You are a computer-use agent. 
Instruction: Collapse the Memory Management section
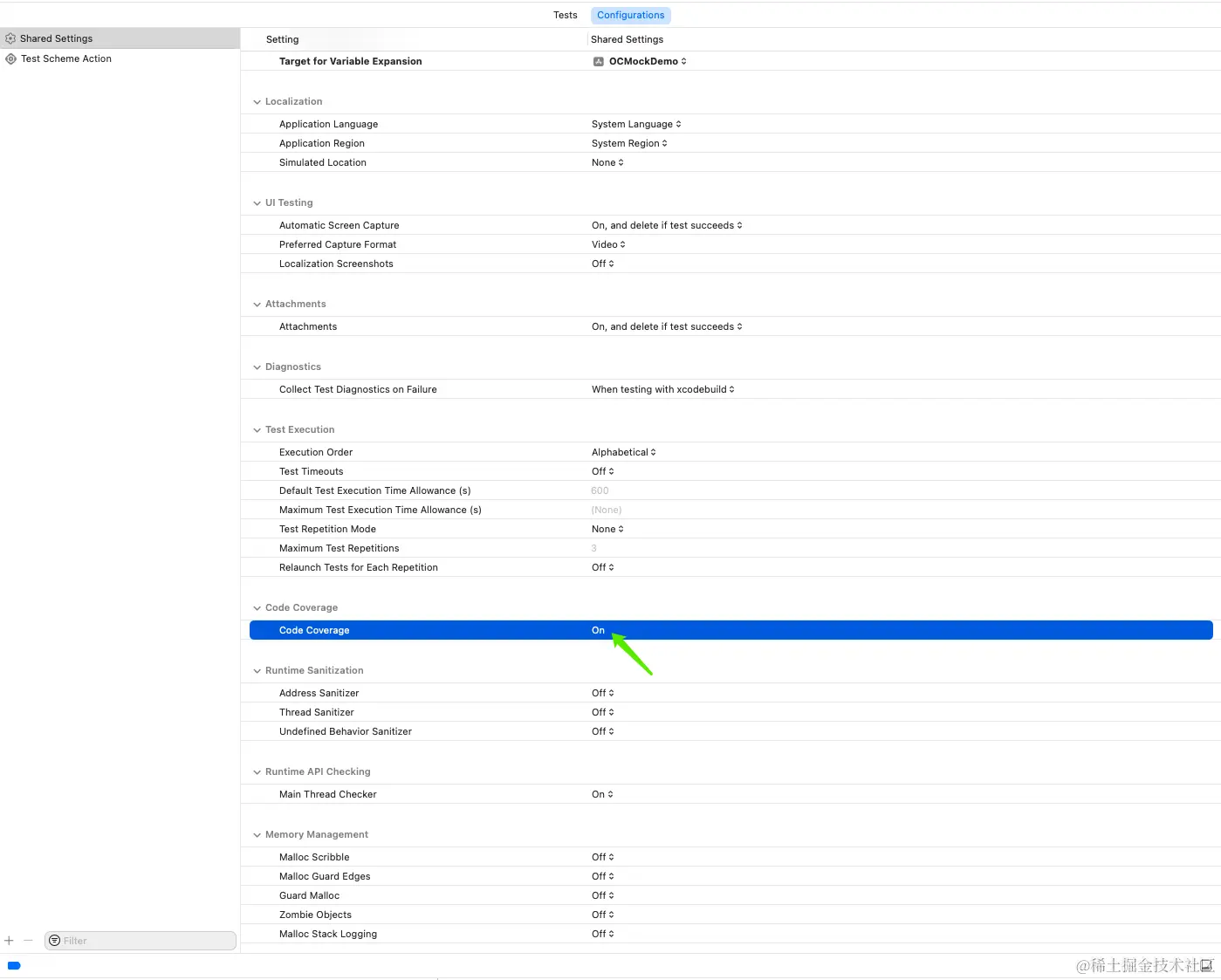click(x=257, y=835)
